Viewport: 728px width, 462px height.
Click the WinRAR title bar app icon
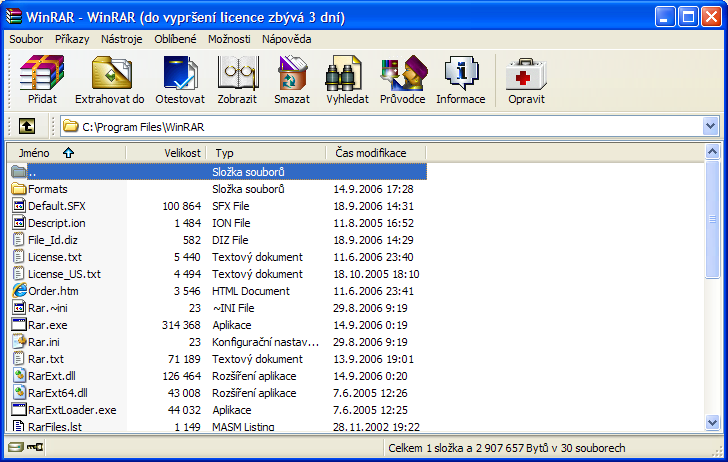[13, 16]
